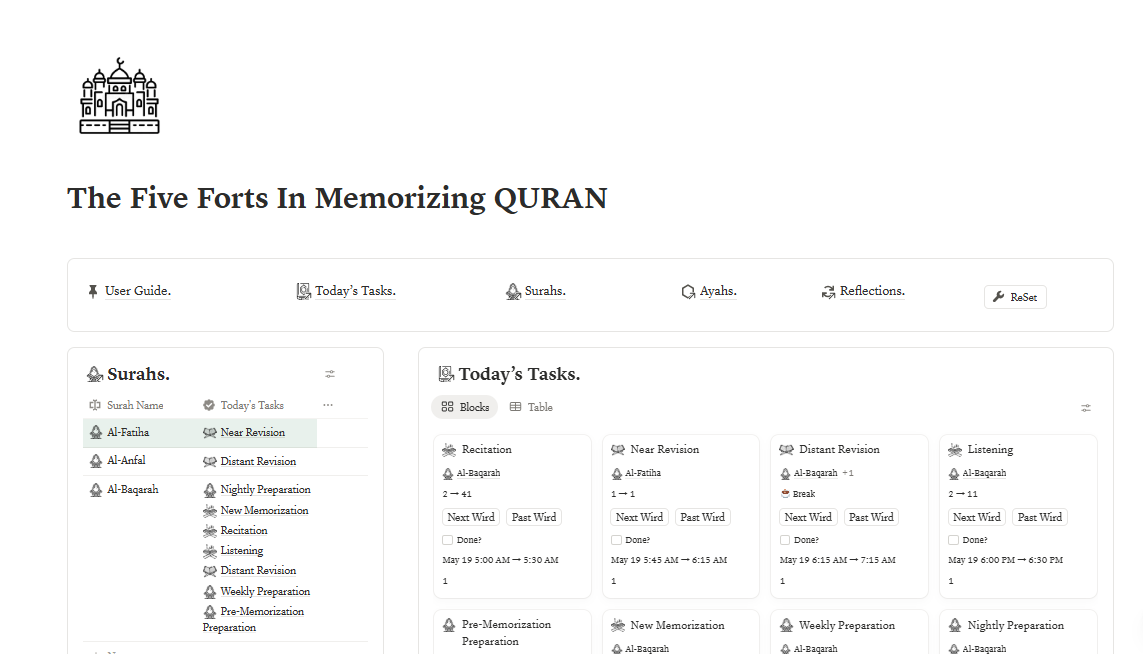The width and height of the screenshot is (1143, 654).
Task: Open the Today's Tasks navigation link
Action: (x=355, y=291)
